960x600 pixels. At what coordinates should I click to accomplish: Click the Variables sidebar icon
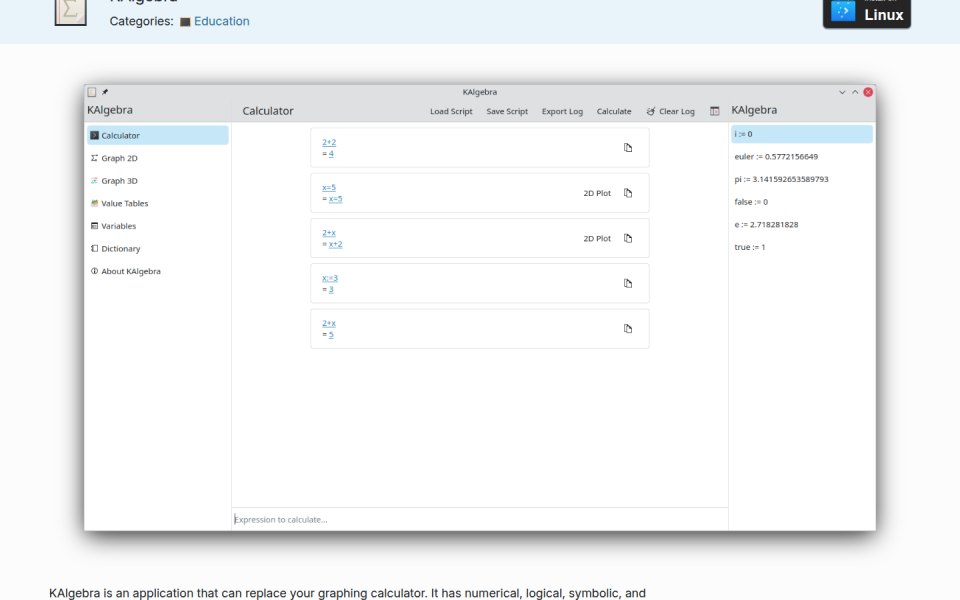pos(94,226)
